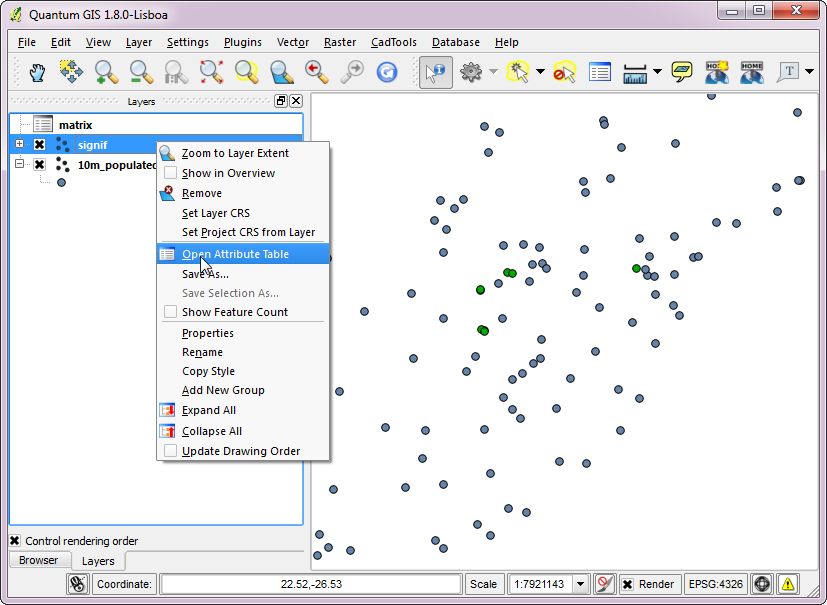Click the Run Feature Action gear icon
The width and height of the screenshot is (827, 605).
(x=470, y=72)
